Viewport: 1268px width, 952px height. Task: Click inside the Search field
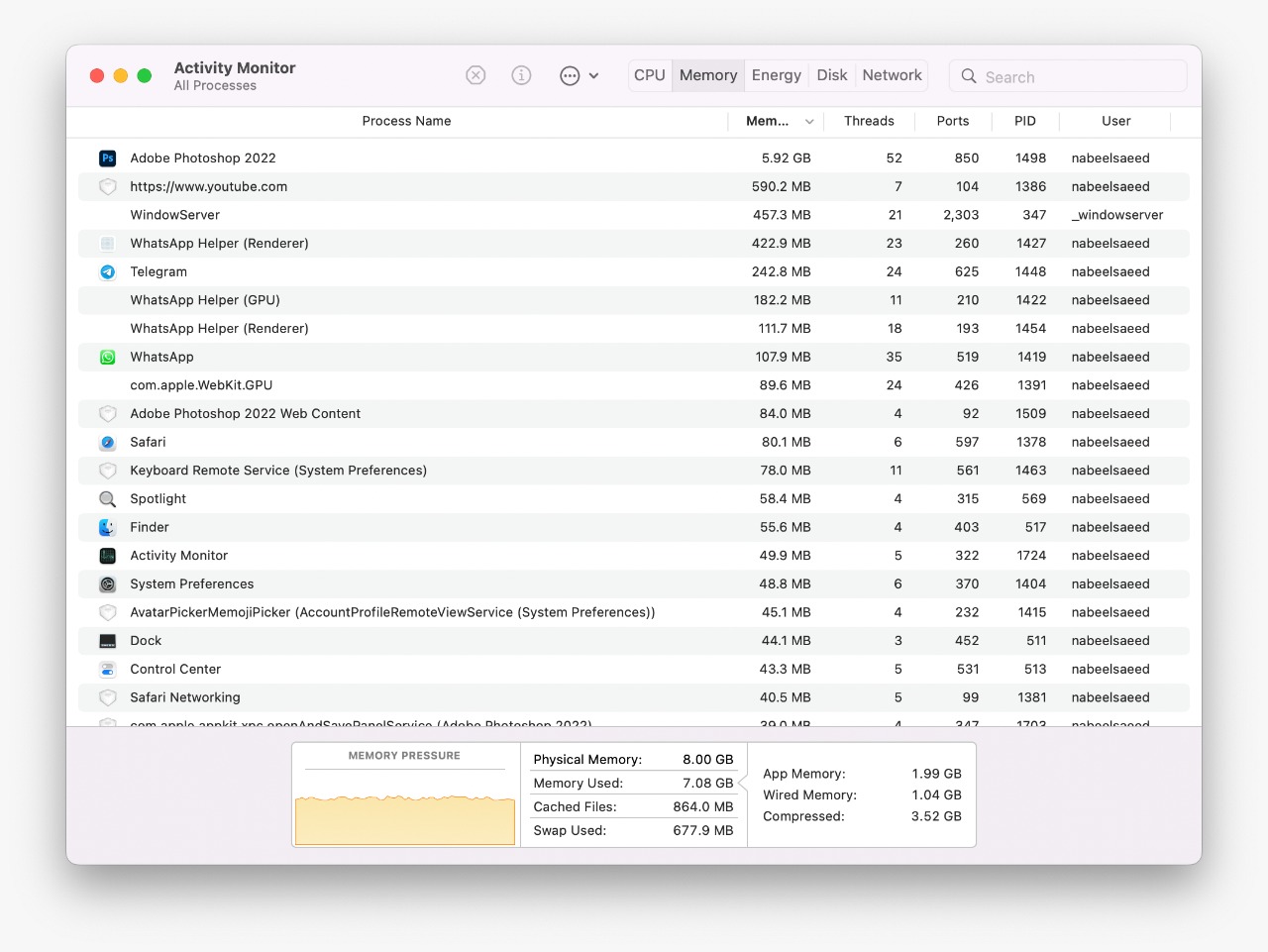(1068, 76)
